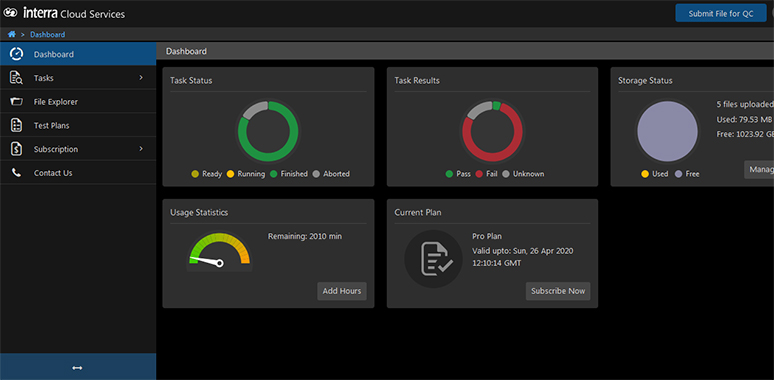Click the Storage Status card title
This screenshot has width=774, height=380.
pos(645,80)
